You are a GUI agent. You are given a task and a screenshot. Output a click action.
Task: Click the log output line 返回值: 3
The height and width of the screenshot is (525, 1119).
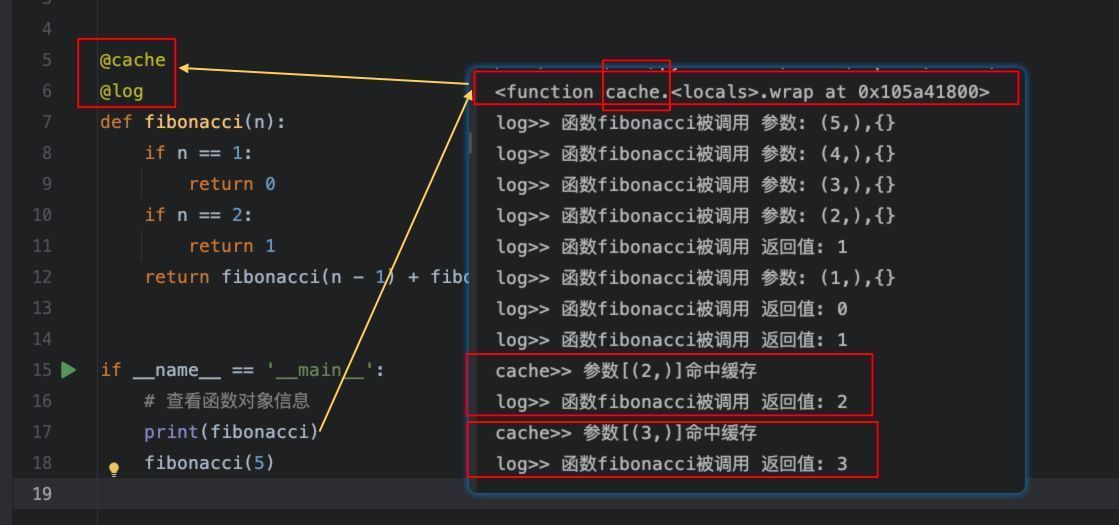[672, 464]
